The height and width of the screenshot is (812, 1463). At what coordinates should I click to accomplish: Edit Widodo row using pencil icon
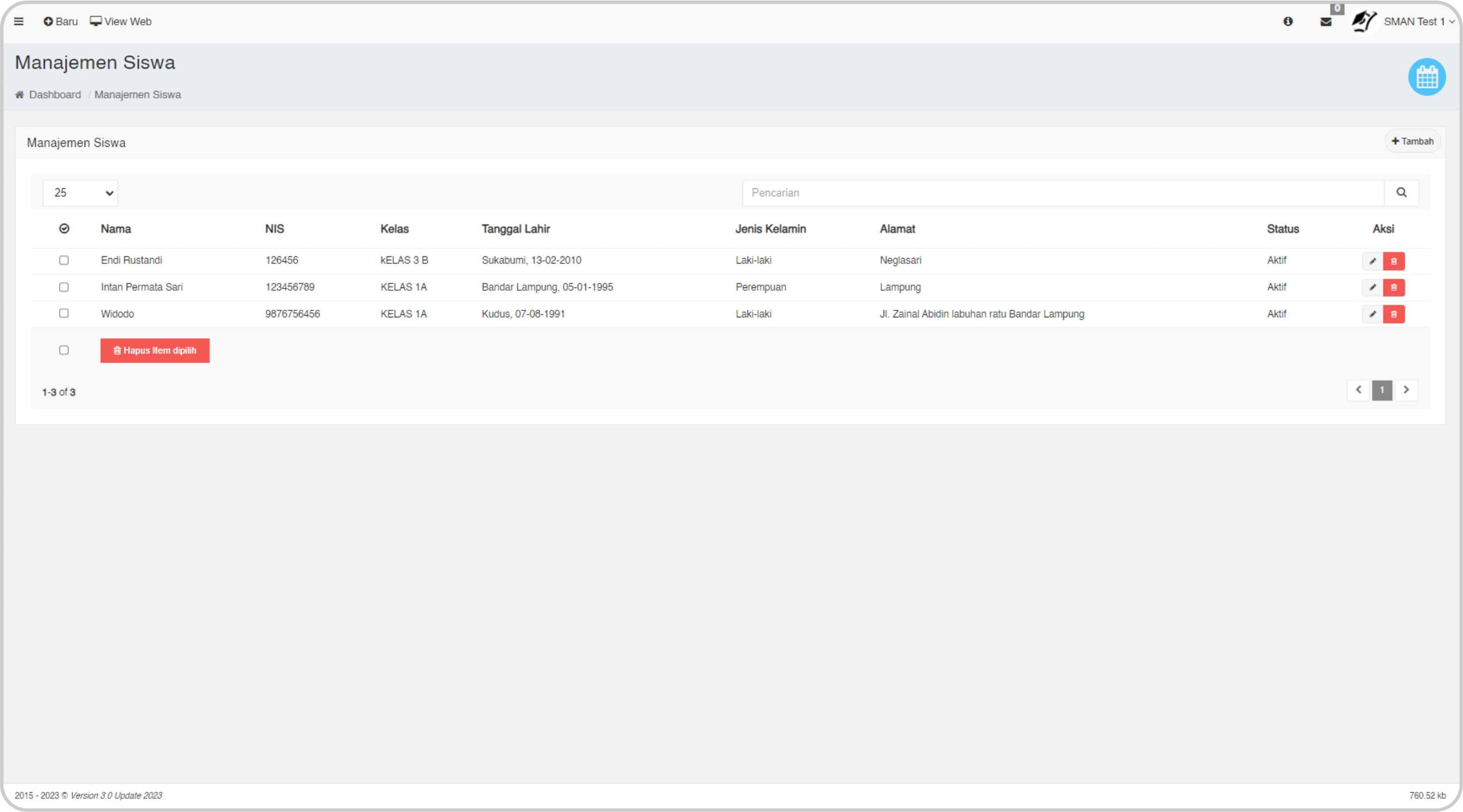point(1373,314)
